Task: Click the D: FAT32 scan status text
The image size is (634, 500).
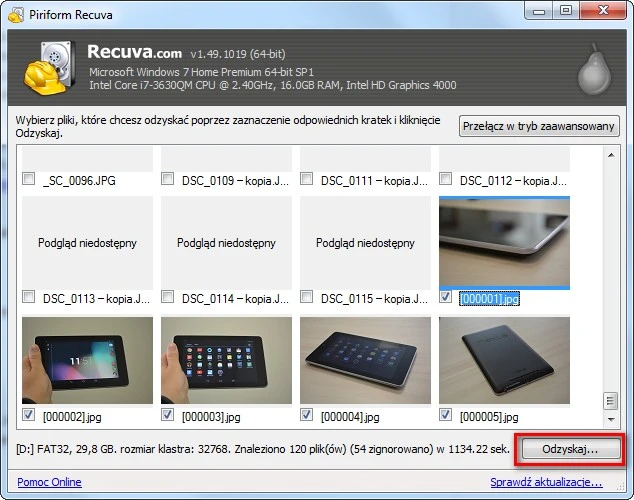Action: coord(262,449)
